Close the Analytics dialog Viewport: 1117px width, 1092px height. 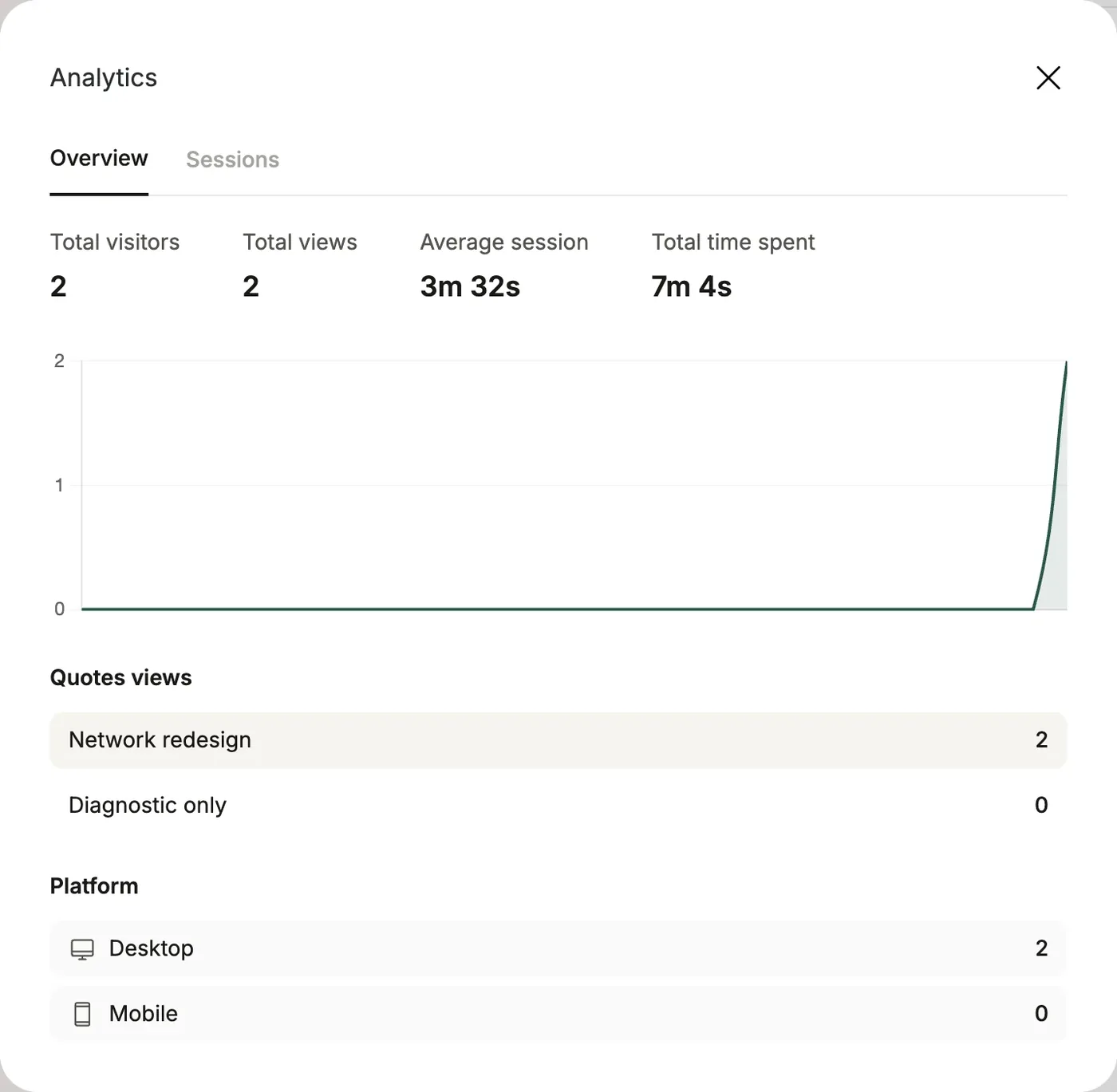pos(1048,77)
